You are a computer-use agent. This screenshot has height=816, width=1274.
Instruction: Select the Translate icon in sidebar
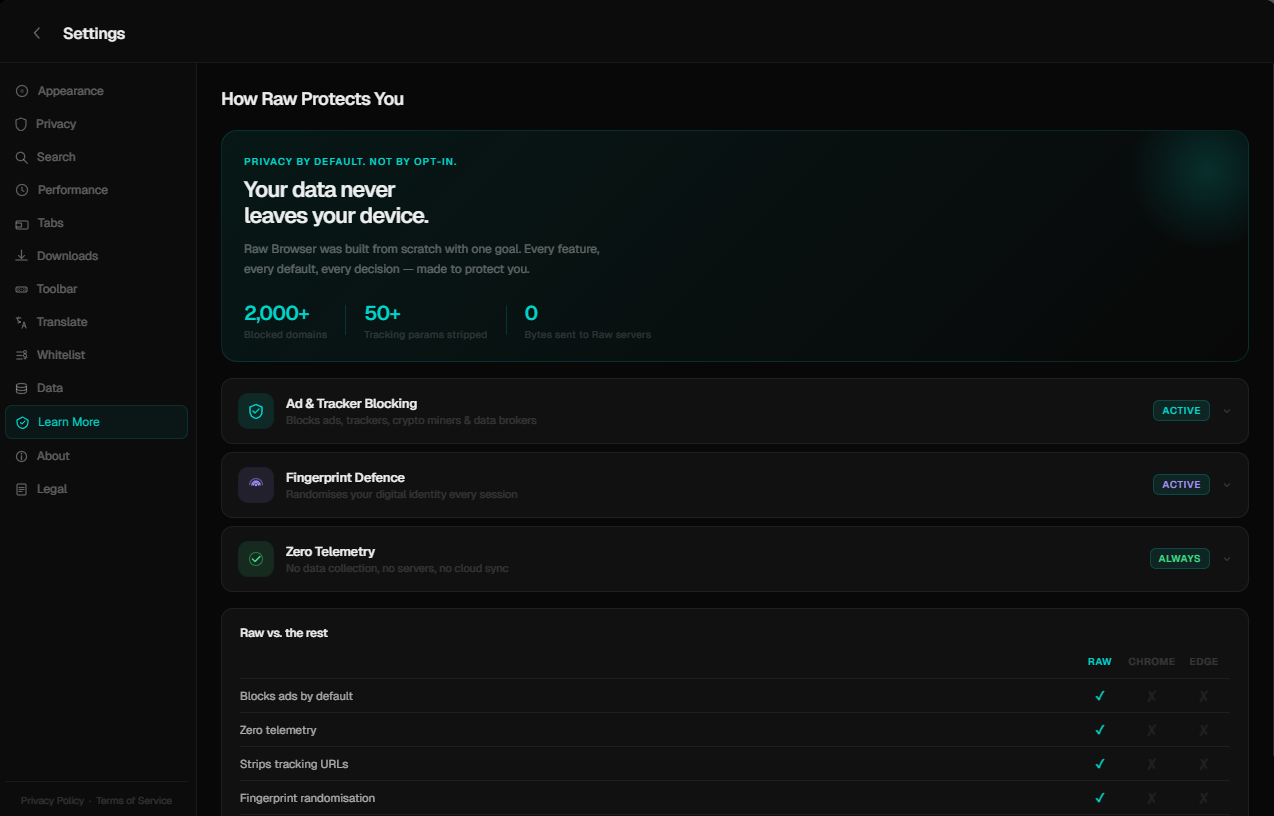[21, 321]
